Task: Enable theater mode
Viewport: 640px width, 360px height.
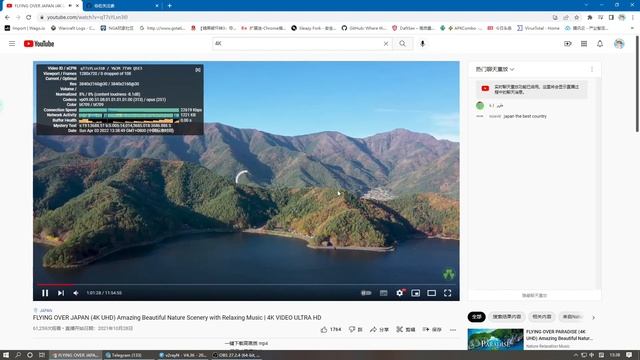Action: (431, 293)
